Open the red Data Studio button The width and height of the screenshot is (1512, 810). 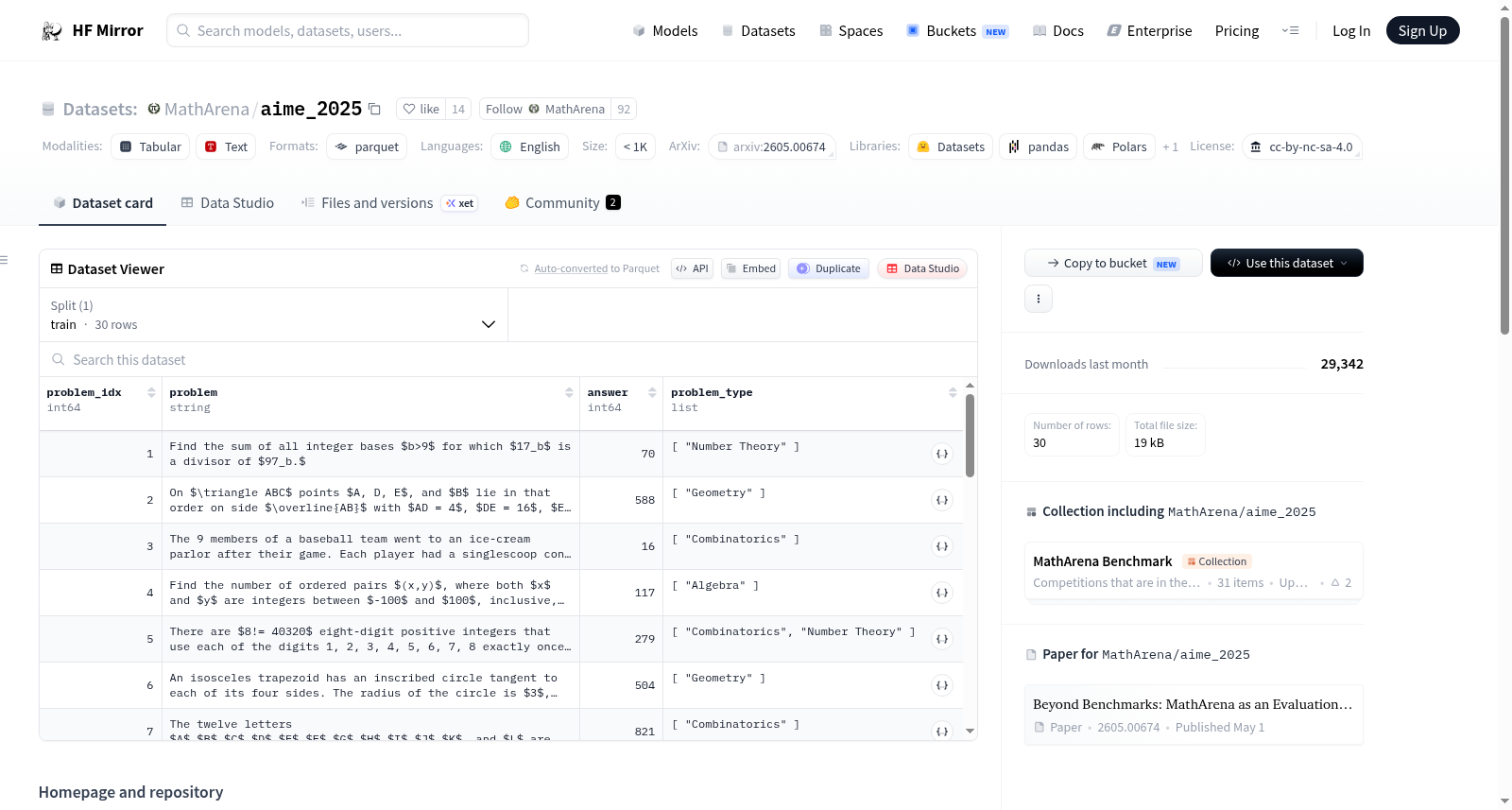[x=922, y=268]
